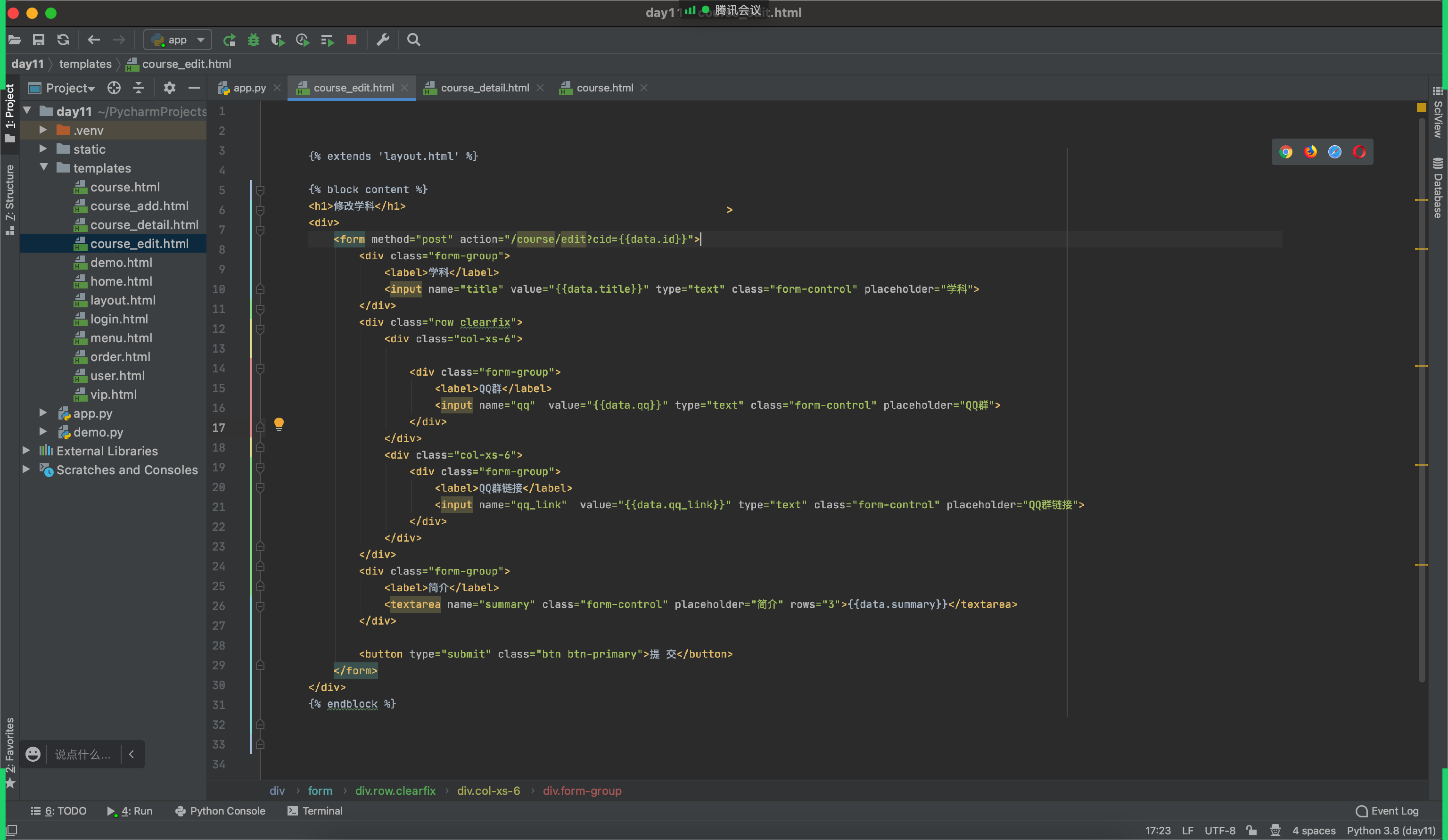Open preview in Safari browser icon
Screen dimensions: 1448x840
[x=1335, y=152]
